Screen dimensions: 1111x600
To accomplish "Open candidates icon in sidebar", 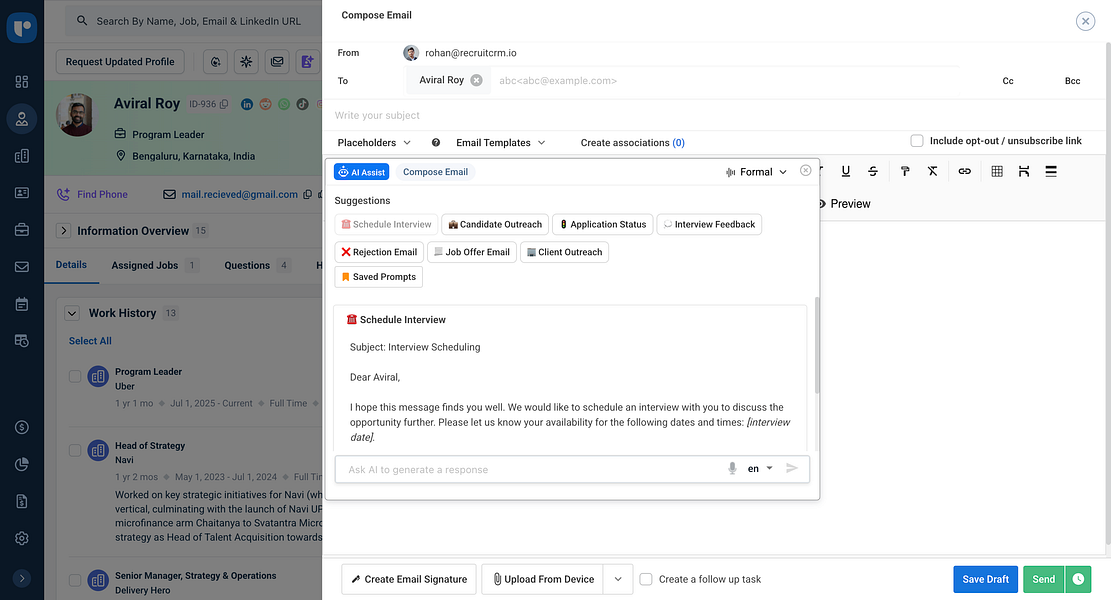I will coord(22,119).
